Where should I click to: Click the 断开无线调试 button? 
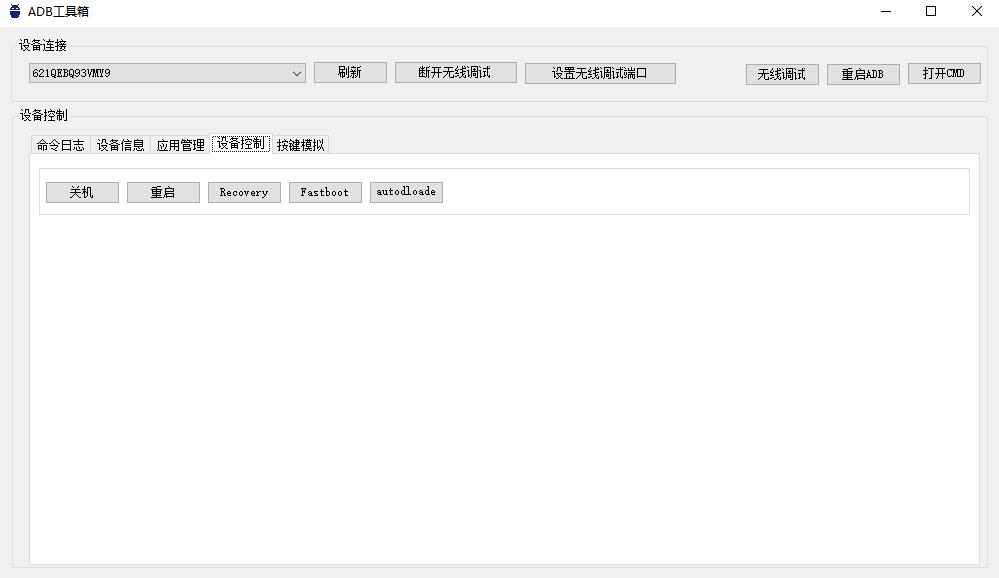tap(456, 72)
